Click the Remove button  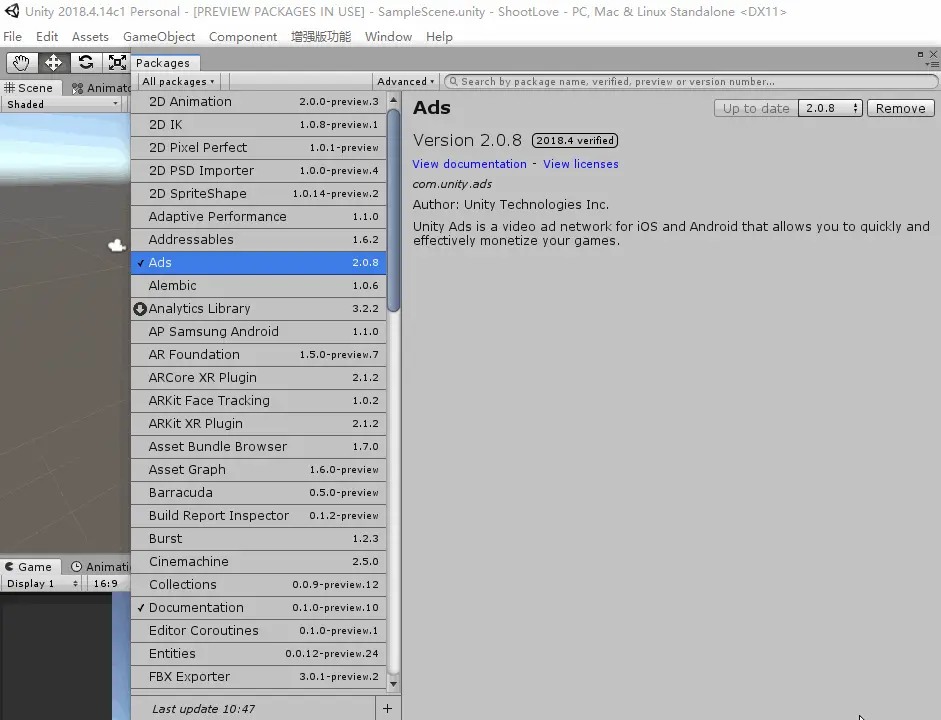(x=900, y=109)
